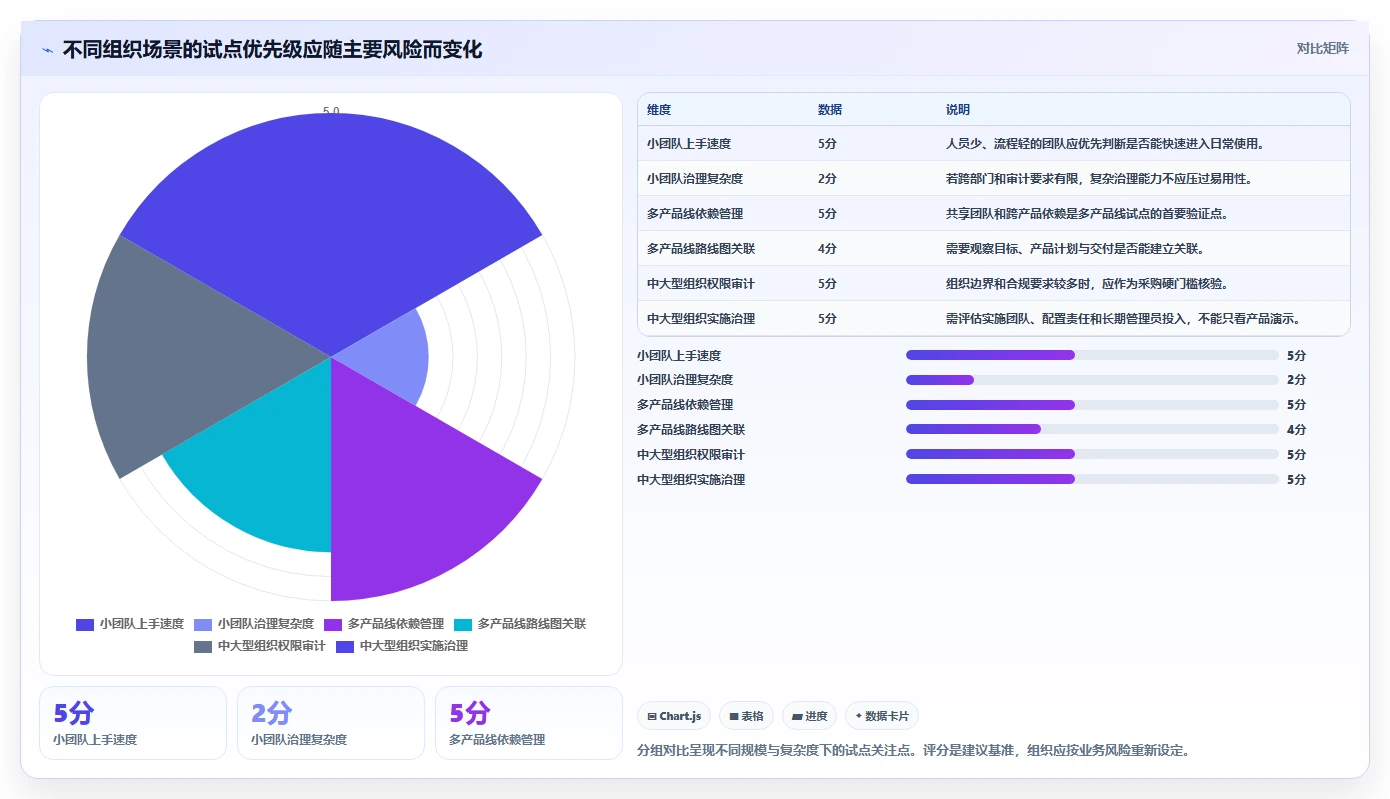
Task: Click the 多产品线路线图关联 progress bar
Action: [1092, 429]
